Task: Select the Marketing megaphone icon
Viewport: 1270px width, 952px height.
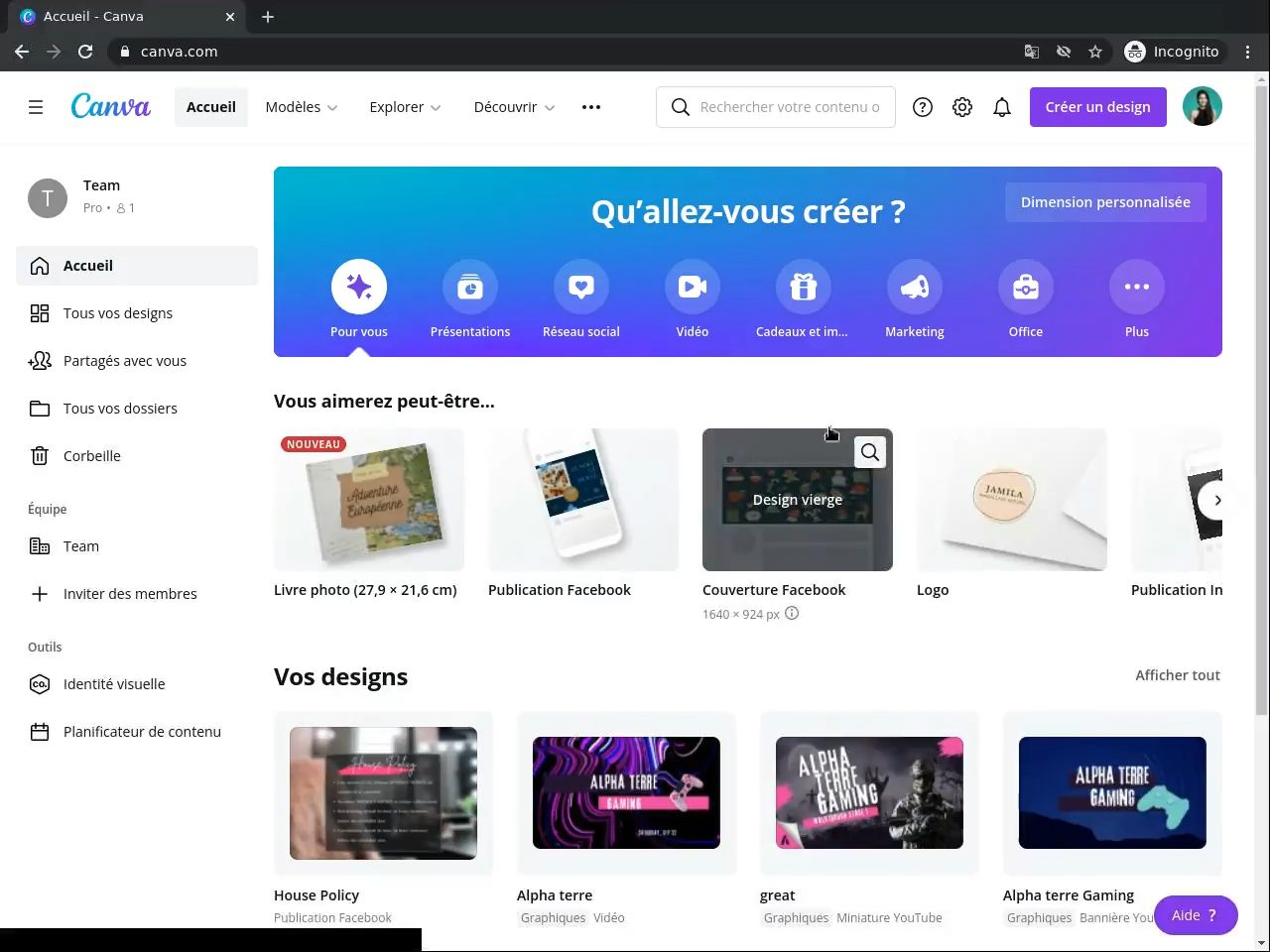Action: [915, 287]
